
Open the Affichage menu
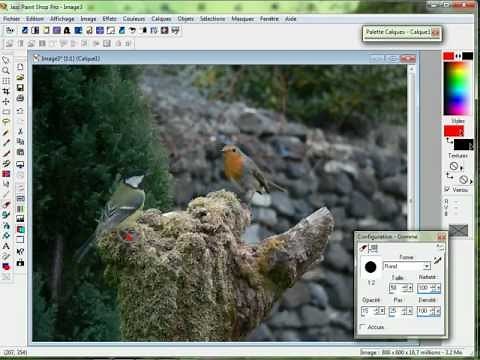point(62,19)
